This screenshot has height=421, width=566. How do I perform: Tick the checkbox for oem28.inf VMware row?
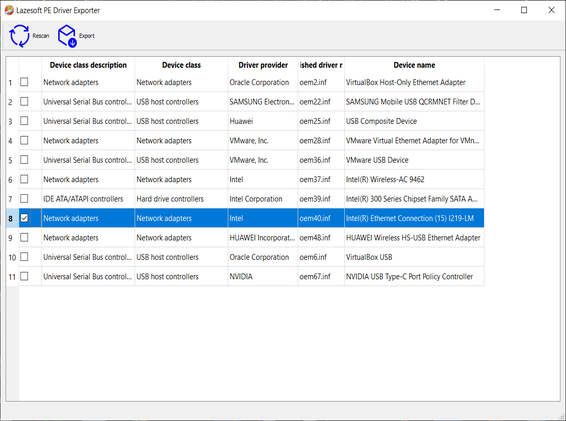[24, 140]
